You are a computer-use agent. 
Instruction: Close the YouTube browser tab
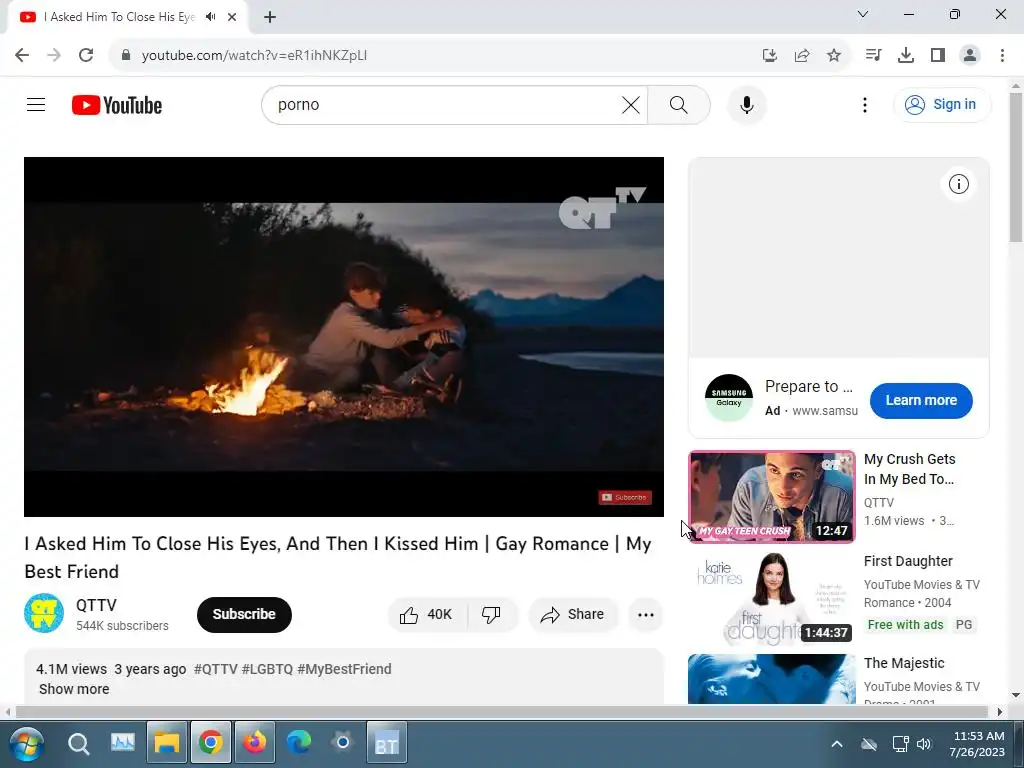(x=232, y=17)
